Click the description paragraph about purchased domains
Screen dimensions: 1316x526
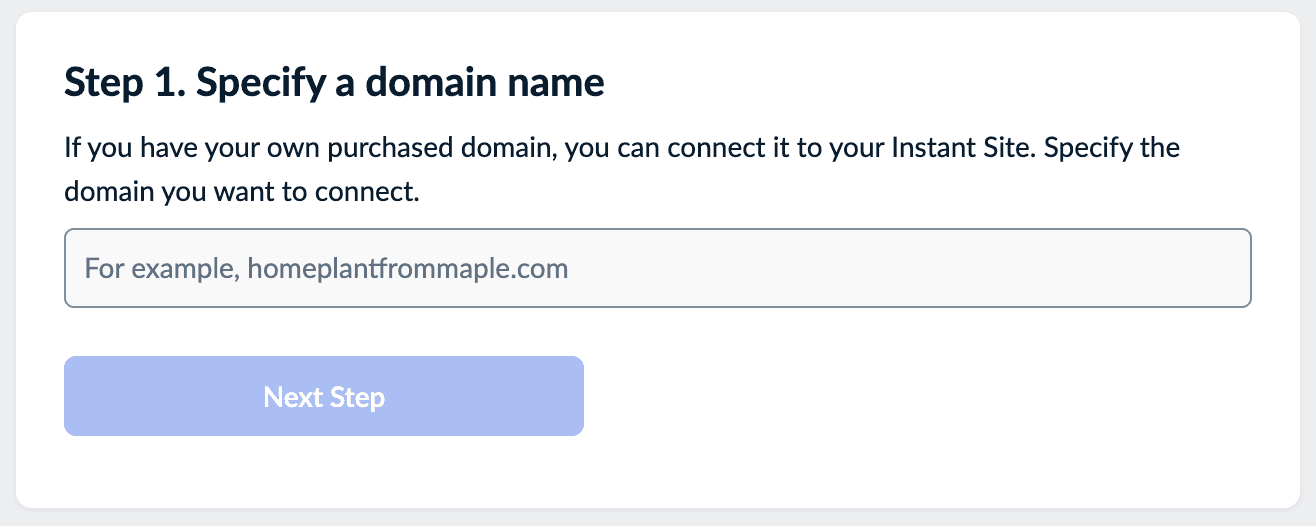(622, 169)
